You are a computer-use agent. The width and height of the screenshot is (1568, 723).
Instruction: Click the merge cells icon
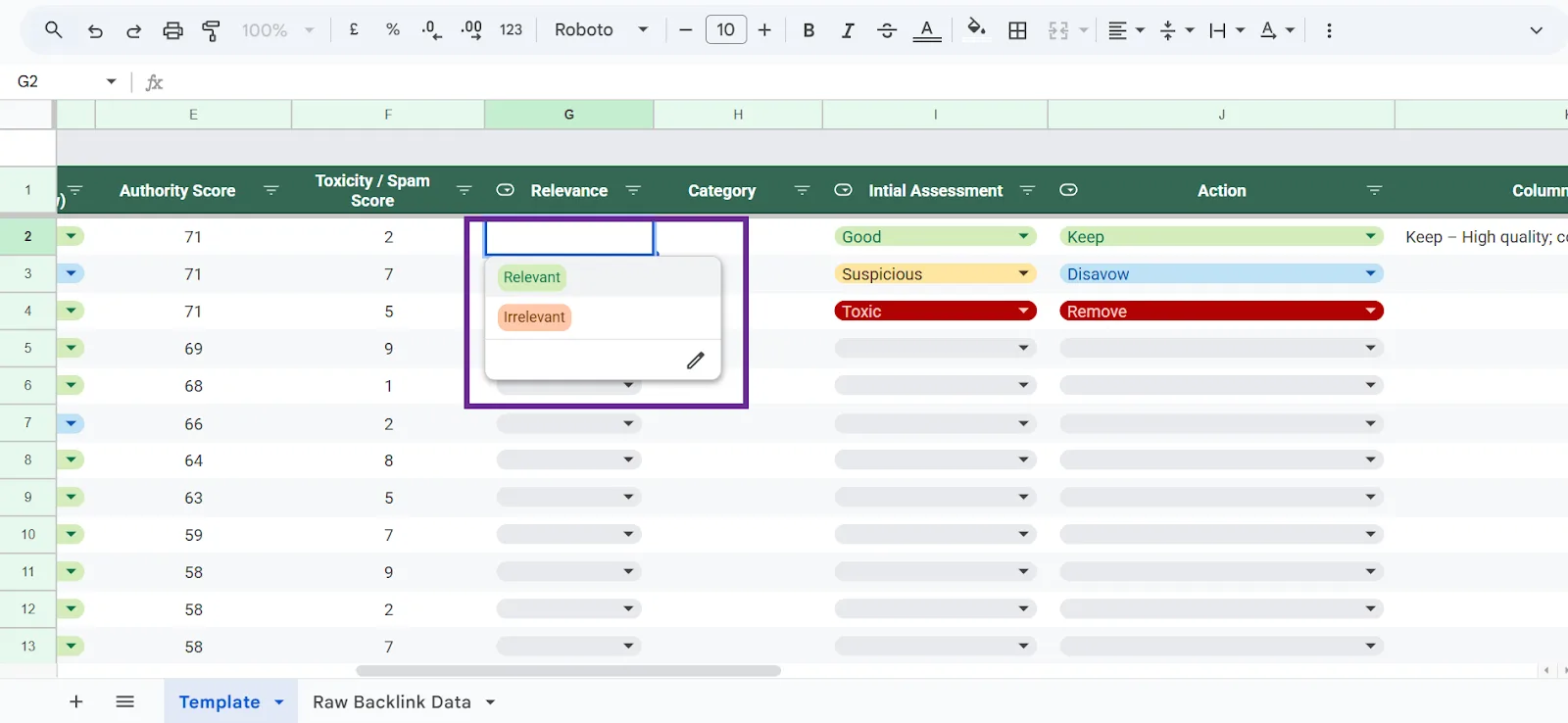tap(1058, 30)
